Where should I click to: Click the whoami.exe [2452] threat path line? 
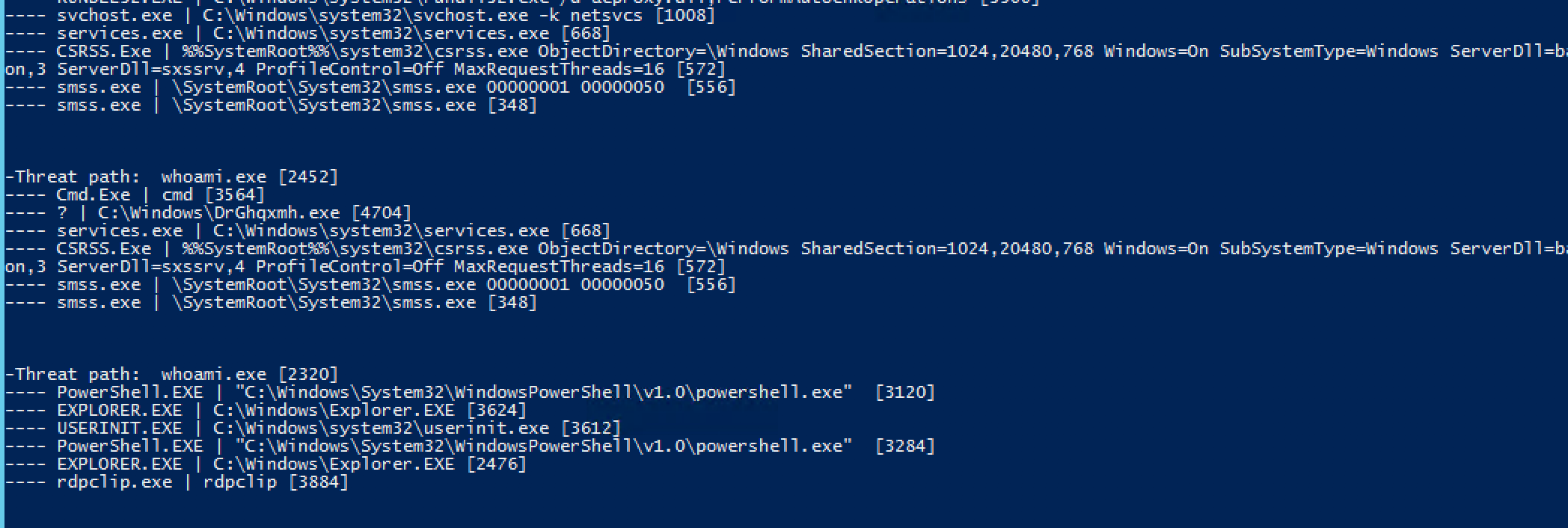click(x=172, y=177)
